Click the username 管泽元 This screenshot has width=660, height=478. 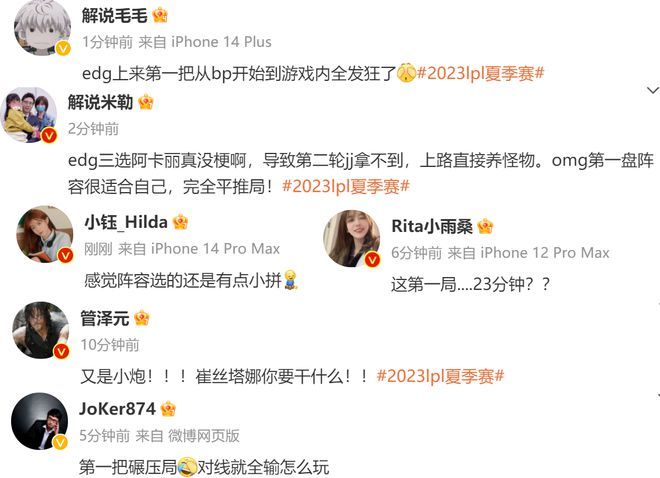(105, 318)
